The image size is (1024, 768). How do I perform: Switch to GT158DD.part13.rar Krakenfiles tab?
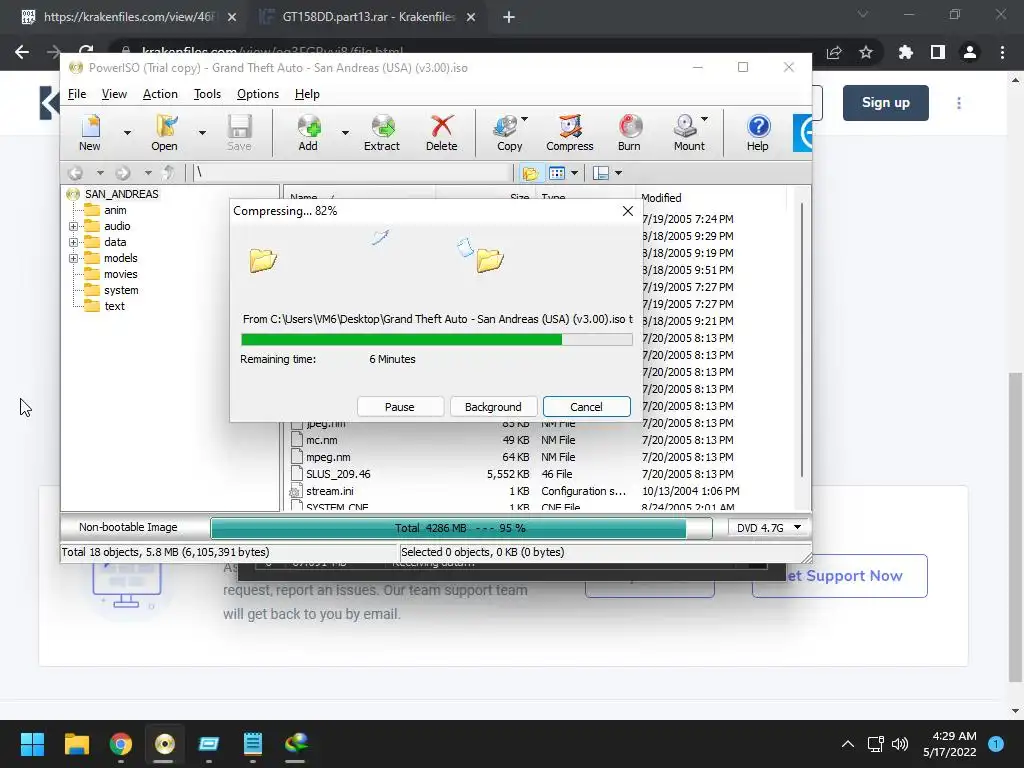pyautogui.click(x=368, y=17)
